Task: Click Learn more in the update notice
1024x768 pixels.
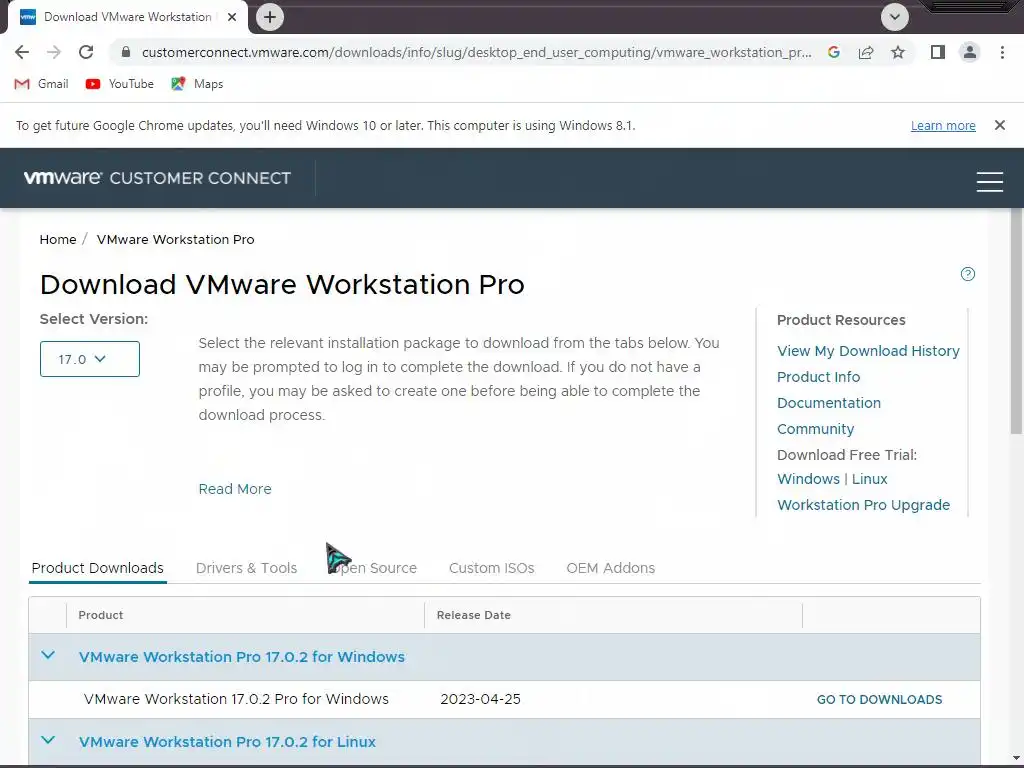Action: [x=943, y=125]
